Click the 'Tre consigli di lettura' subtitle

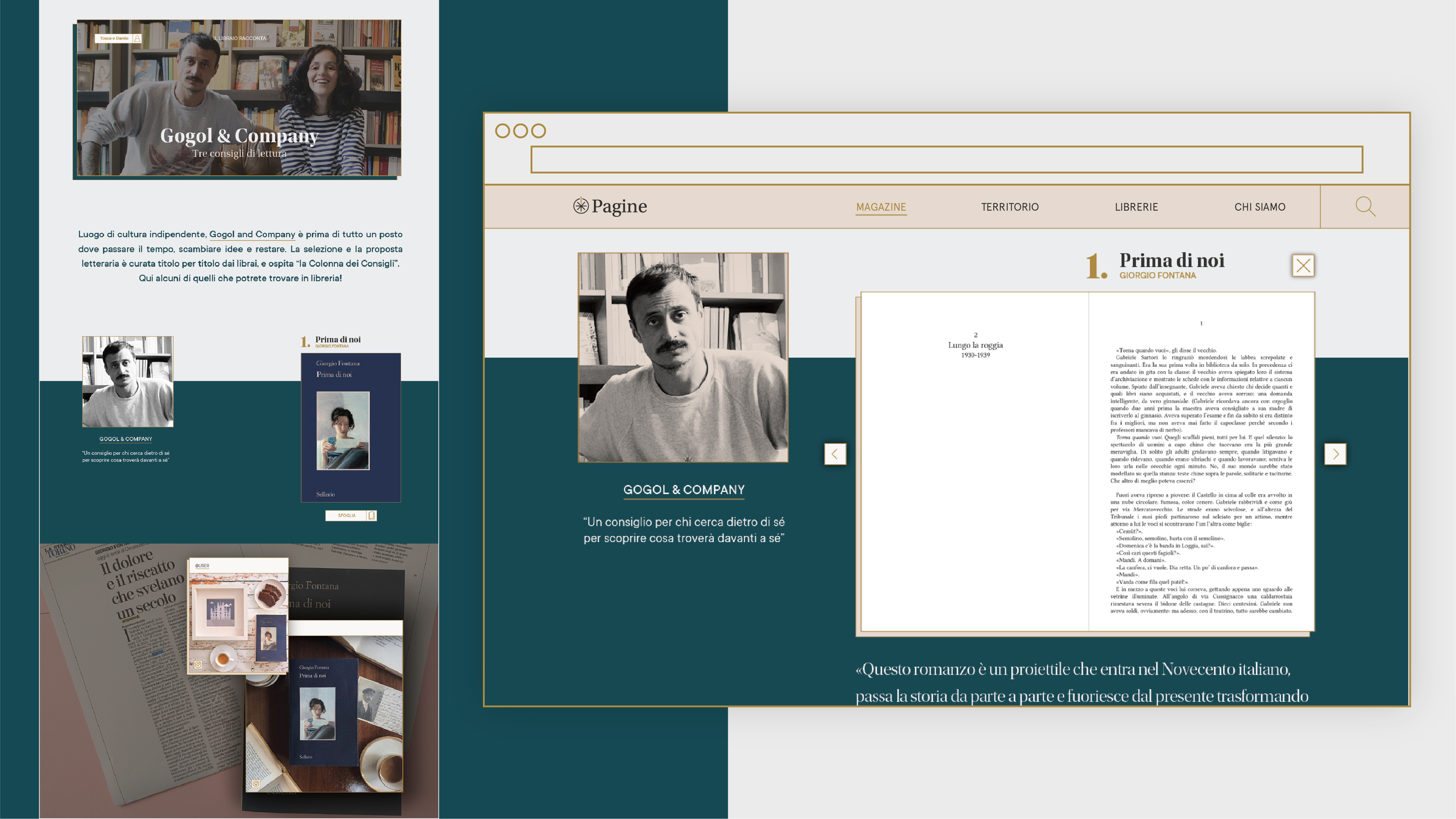click(239, 153)
